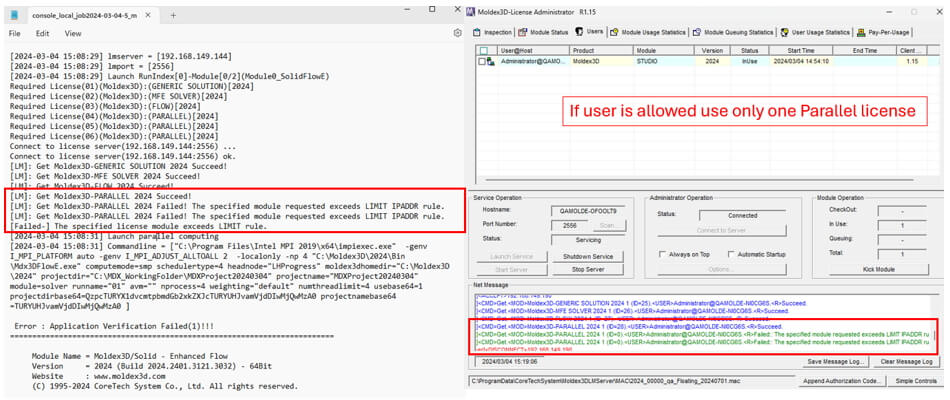
Task: Click the 'Error : Application Verification Failed(1)!!!' line
Action: point(113,326)
